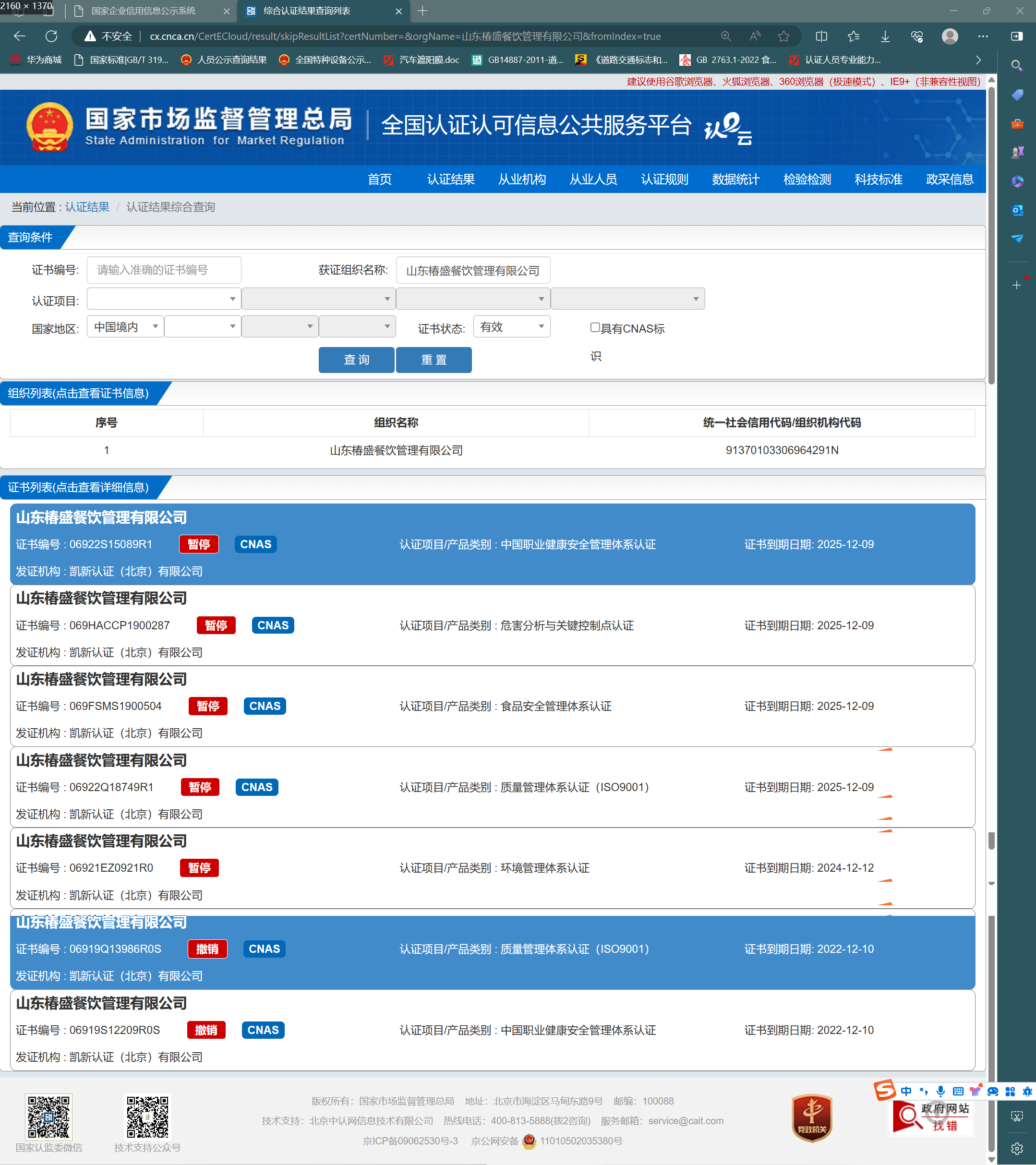Open the 政采信息 navigation item

pos(950,180)
